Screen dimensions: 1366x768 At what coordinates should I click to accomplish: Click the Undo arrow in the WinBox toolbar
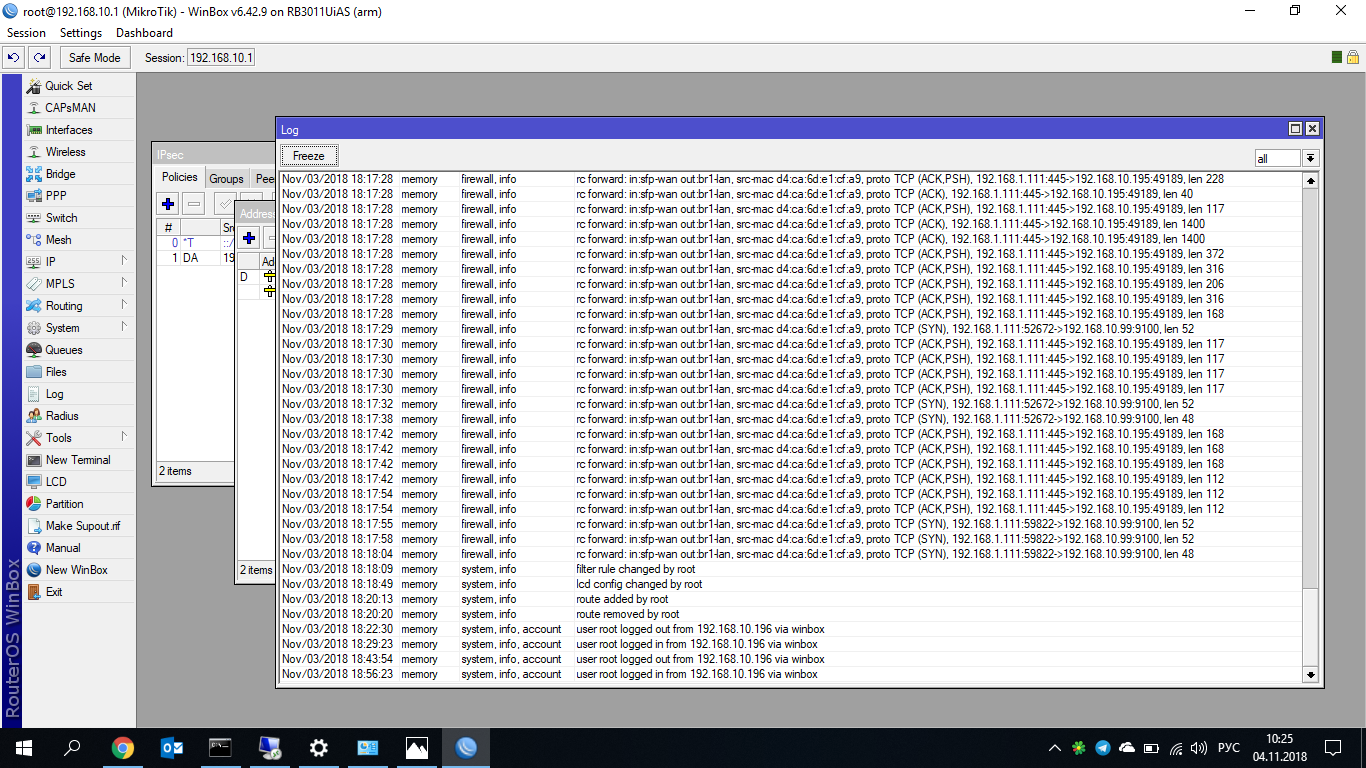pyautogui.click(x=14, y=58)
